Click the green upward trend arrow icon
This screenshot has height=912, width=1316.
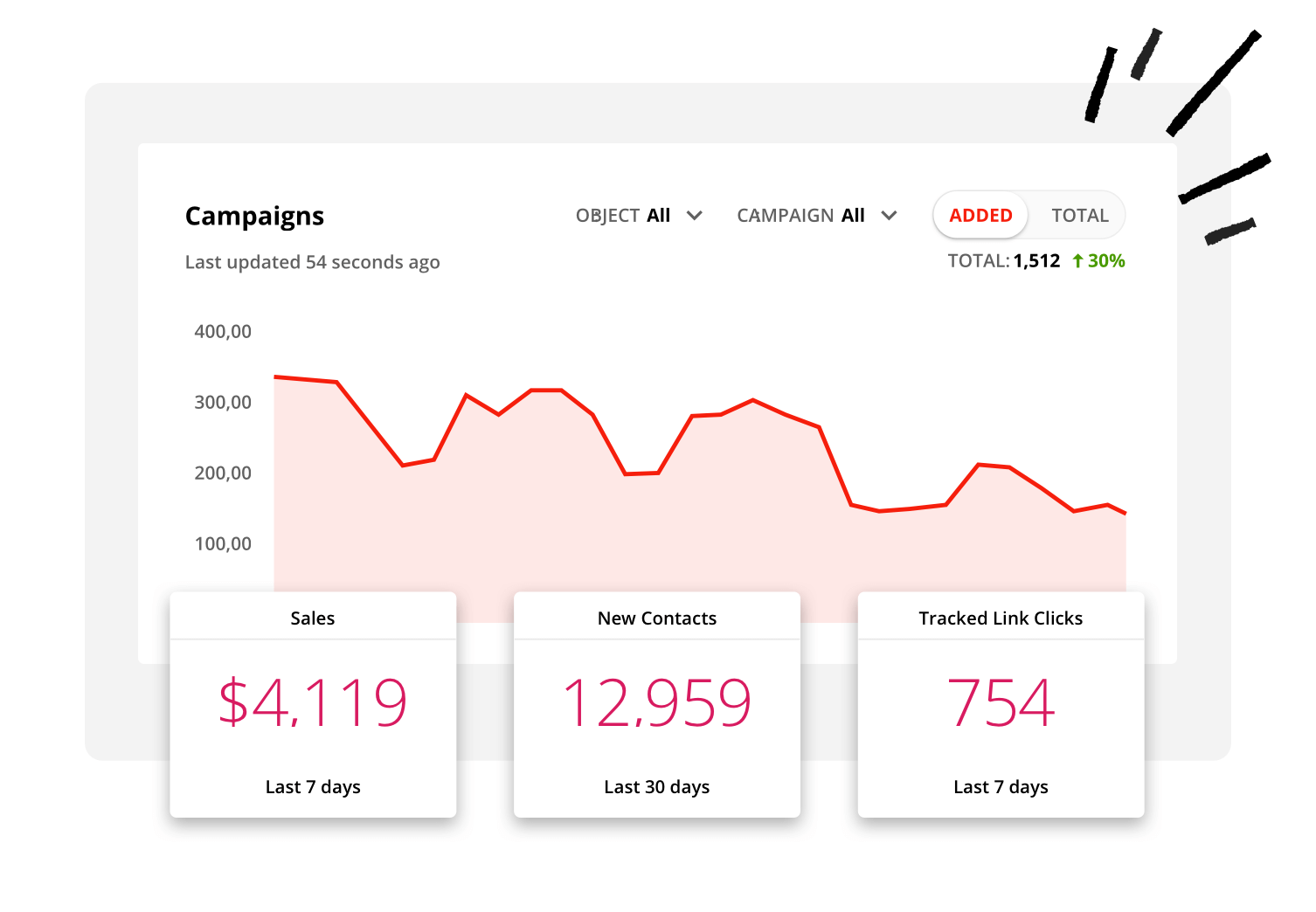click(1078, 260)
